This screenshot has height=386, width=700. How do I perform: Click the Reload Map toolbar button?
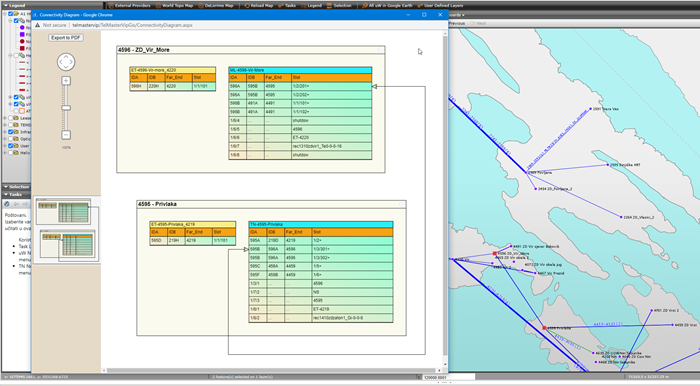(x=258, y=6)
